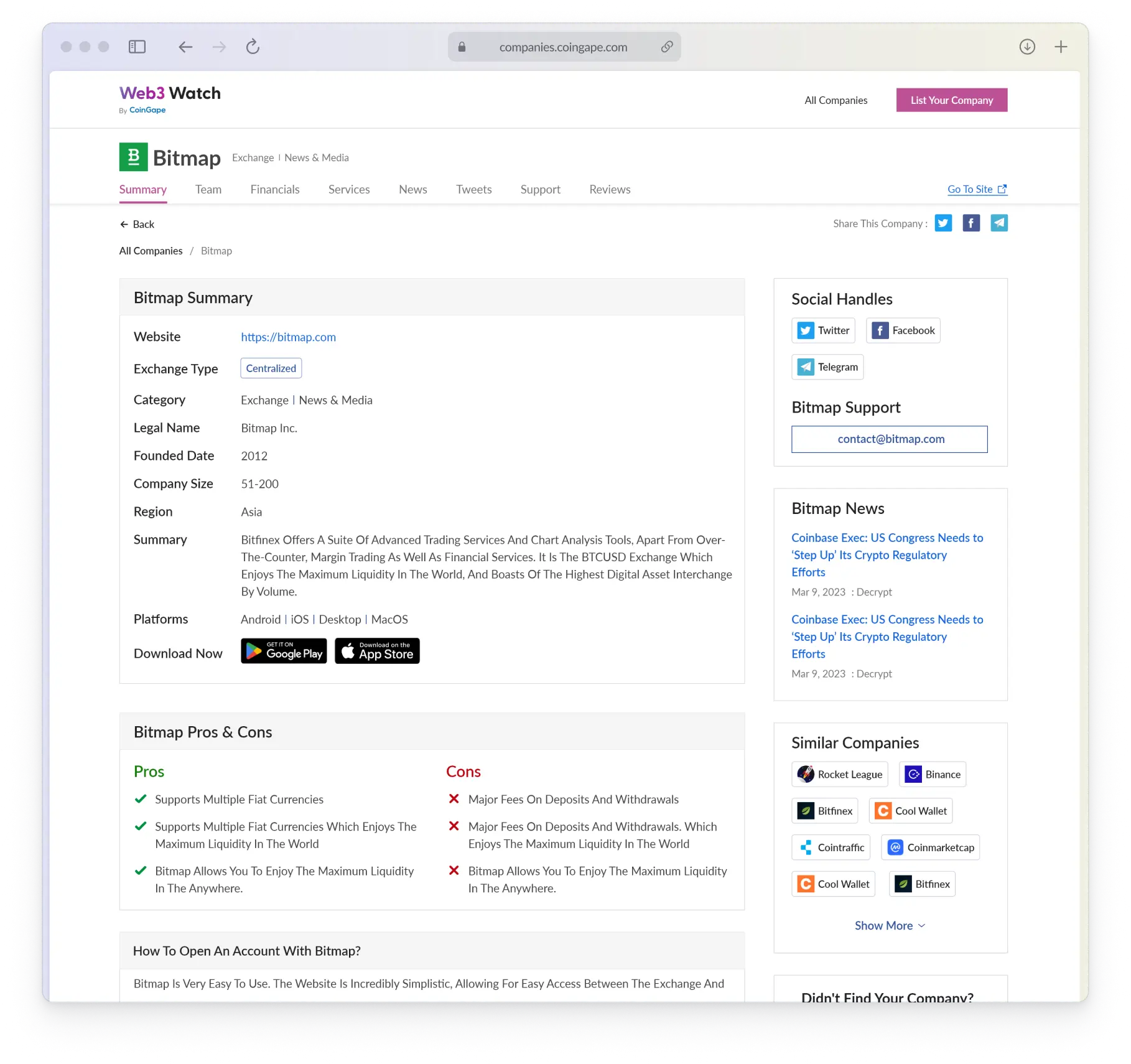This screenshot has height=1064, width=1131.
Task: Click the 'Bitmap Inc.' legal name value
Action: (x=269, y=428)
